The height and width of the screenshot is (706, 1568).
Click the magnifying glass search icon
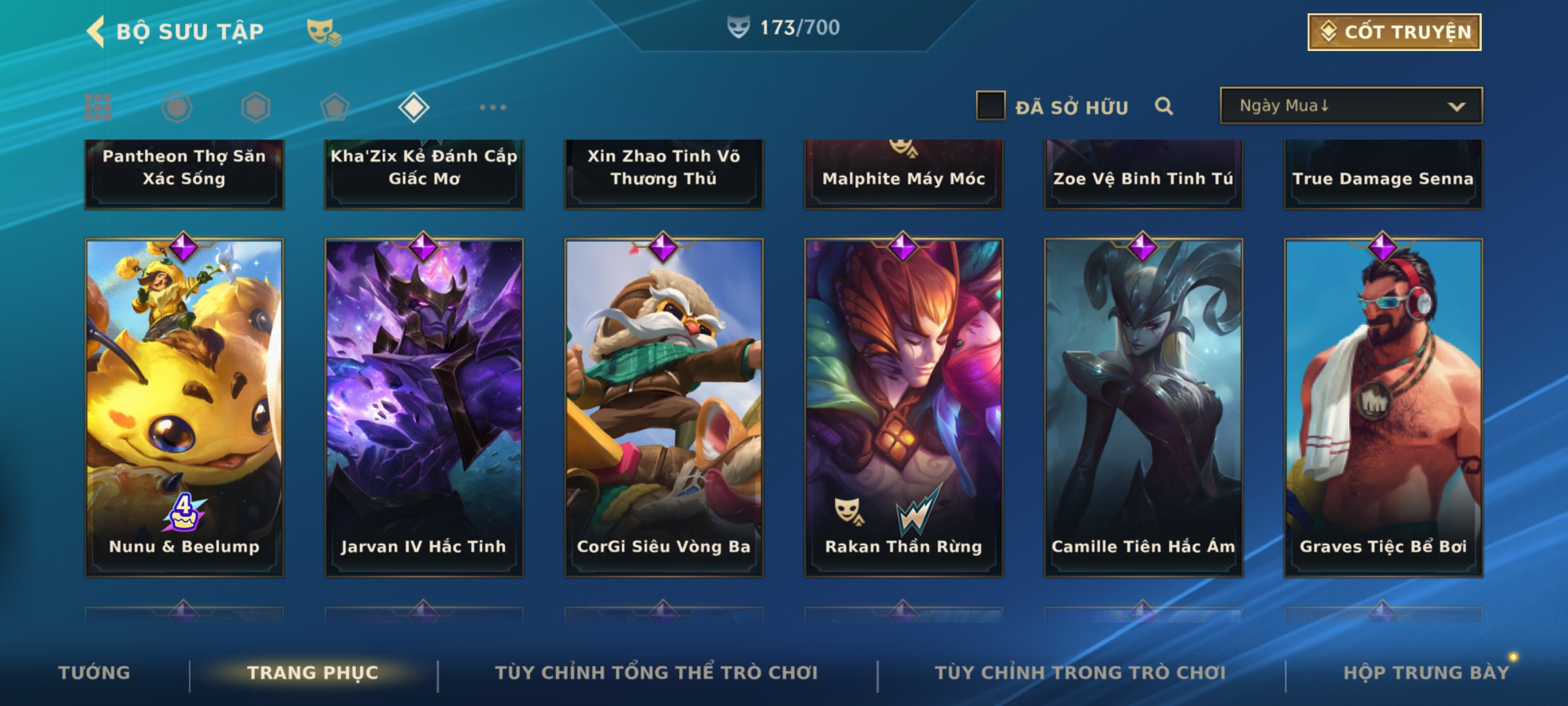pyautogui.click(x=1164, y=106)
